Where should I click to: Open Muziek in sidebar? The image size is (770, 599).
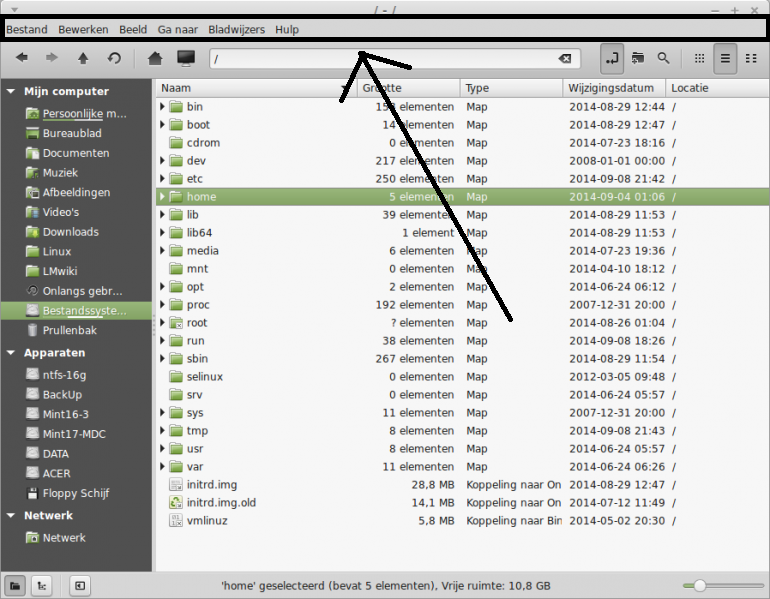point(52,173)
